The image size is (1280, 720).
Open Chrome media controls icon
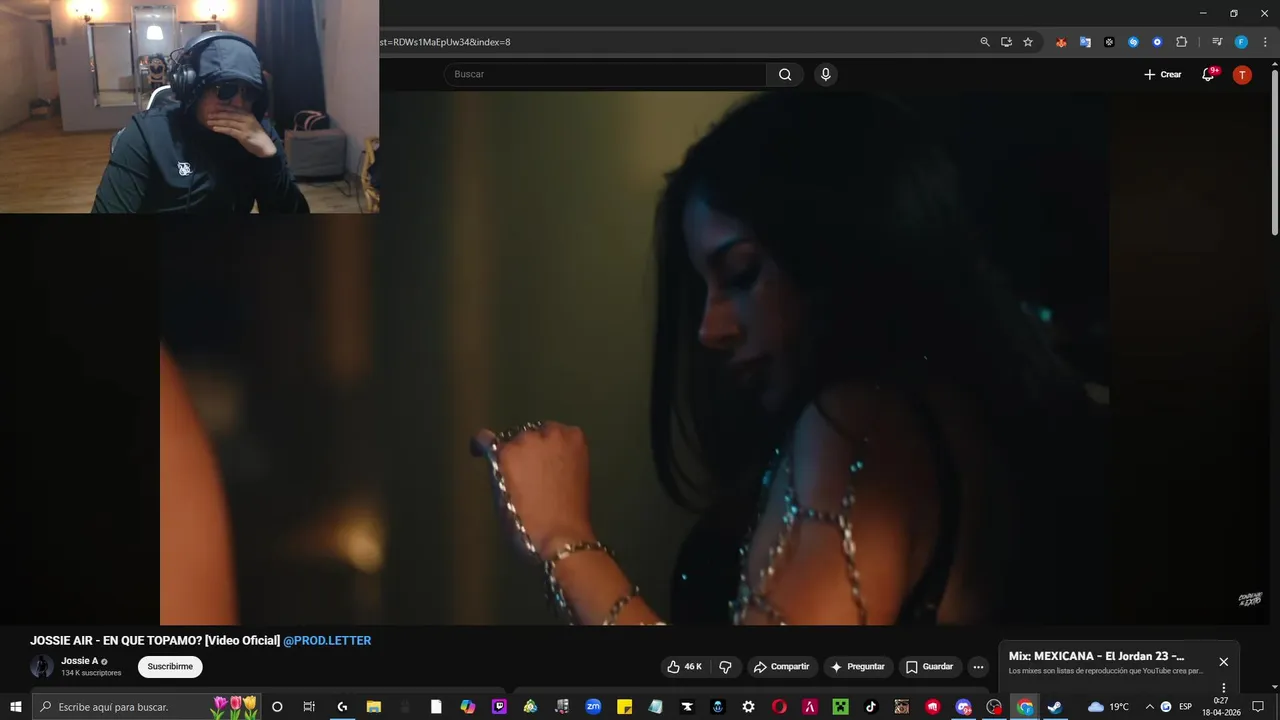pyautogui.click(x=1217, y=42)
